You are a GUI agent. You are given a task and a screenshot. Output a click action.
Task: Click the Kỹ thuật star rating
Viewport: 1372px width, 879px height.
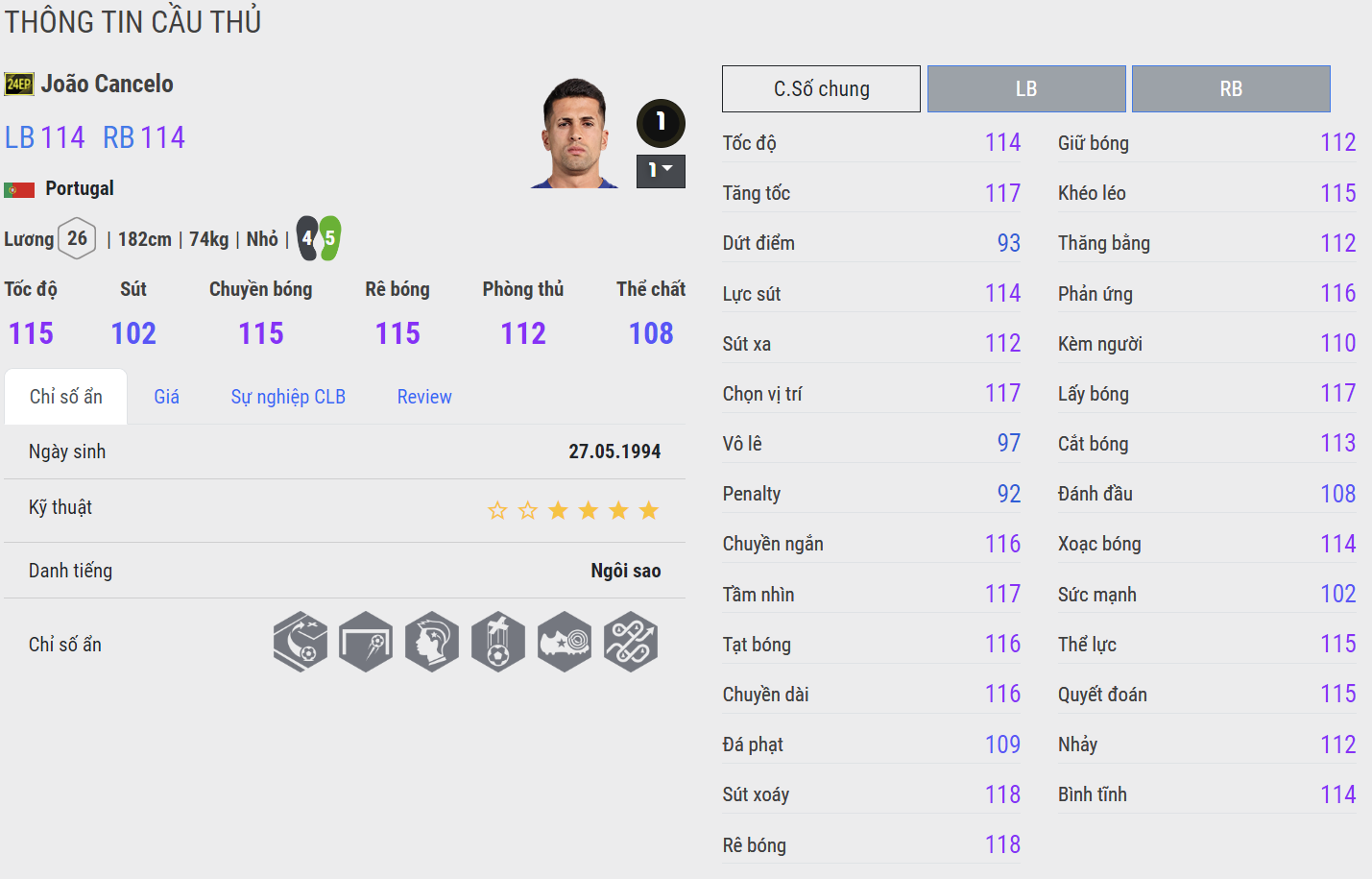tap(573, 510)
